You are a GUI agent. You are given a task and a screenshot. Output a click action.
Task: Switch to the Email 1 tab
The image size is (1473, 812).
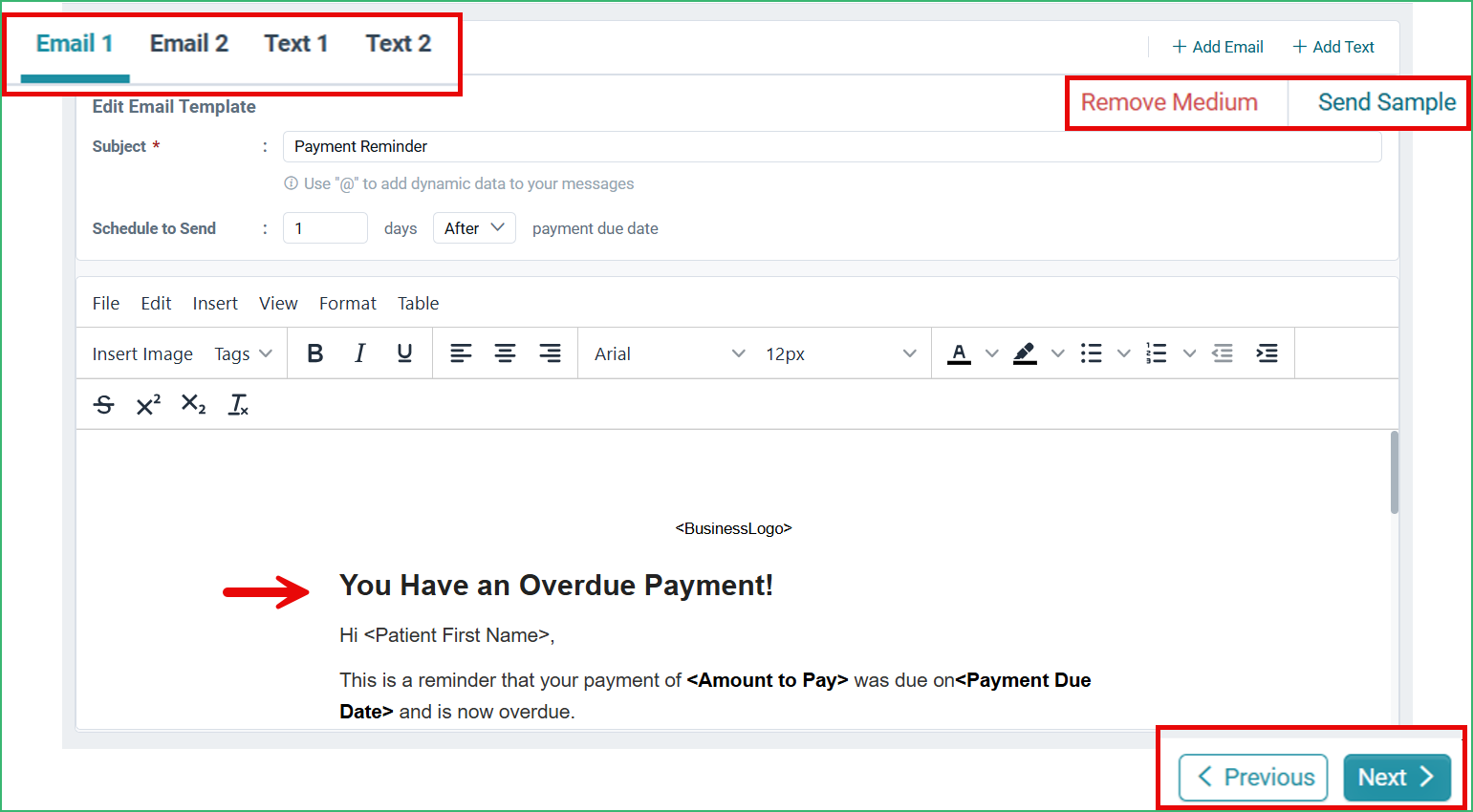click(x=75, y=44)
